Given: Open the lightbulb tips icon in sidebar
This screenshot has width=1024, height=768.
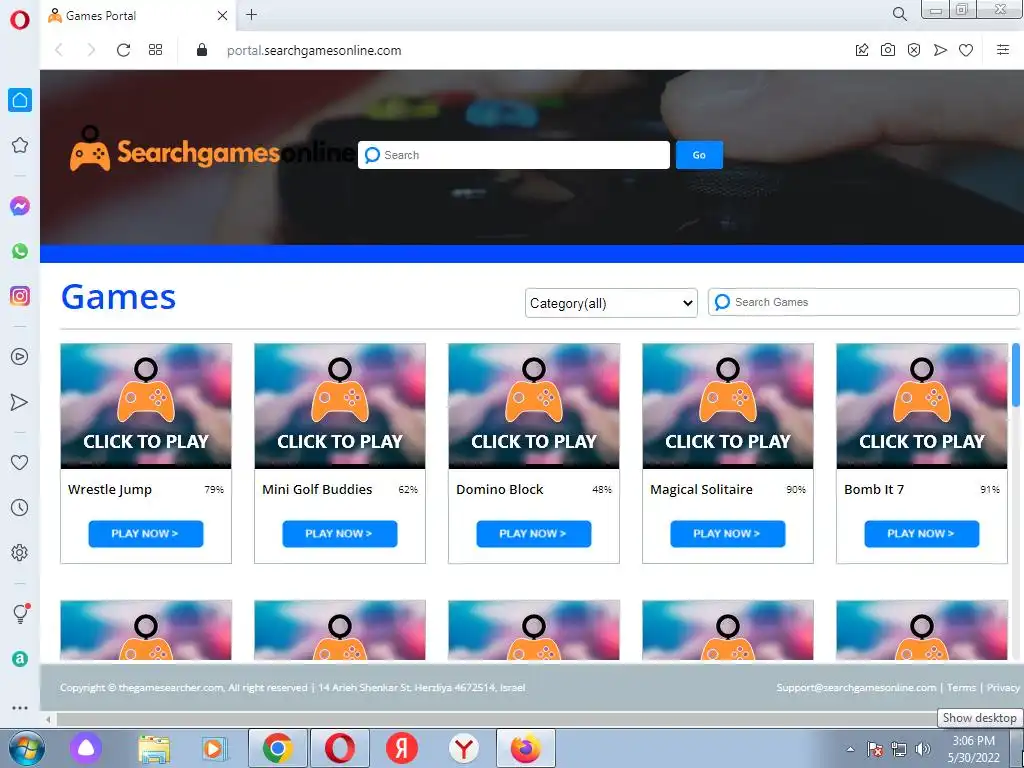Looking at the screenshot, I should point(20,614).
